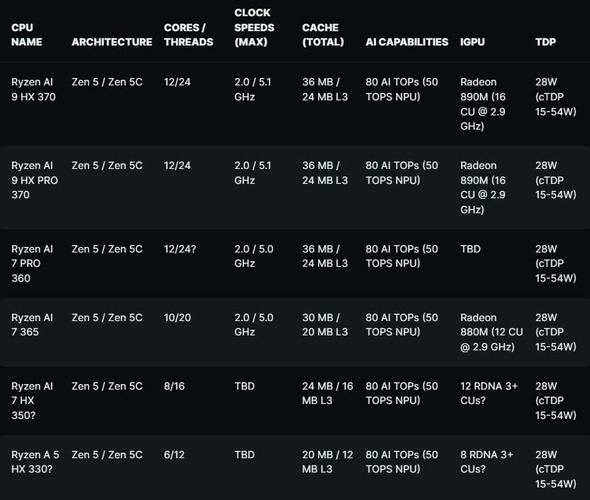This screenshot has height=500, width=590.
Task: Select the Ryzen AI 7 365 row name
Action: 32,325
